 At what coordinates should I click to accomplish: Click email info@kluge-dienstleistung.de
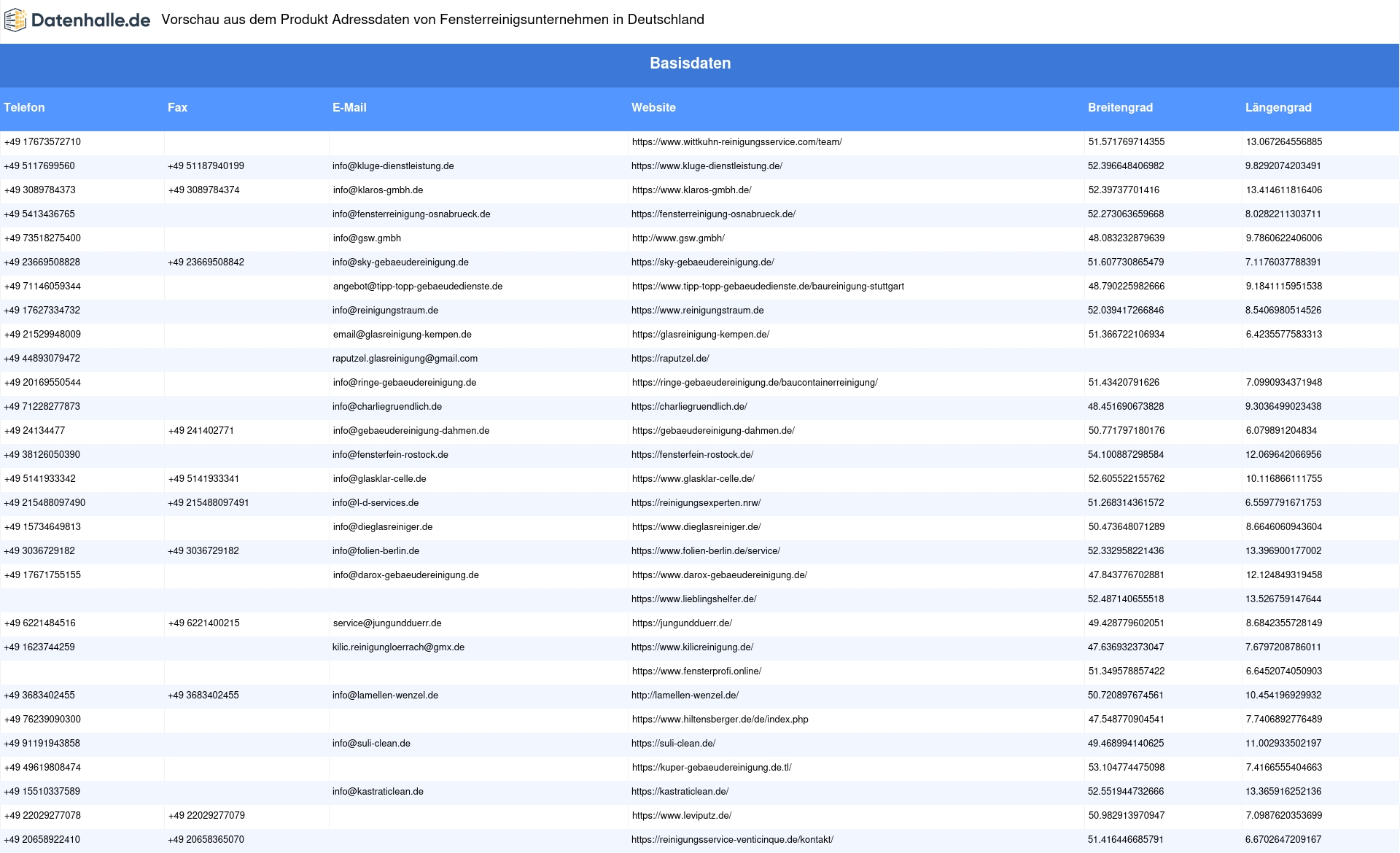[393, 166]
